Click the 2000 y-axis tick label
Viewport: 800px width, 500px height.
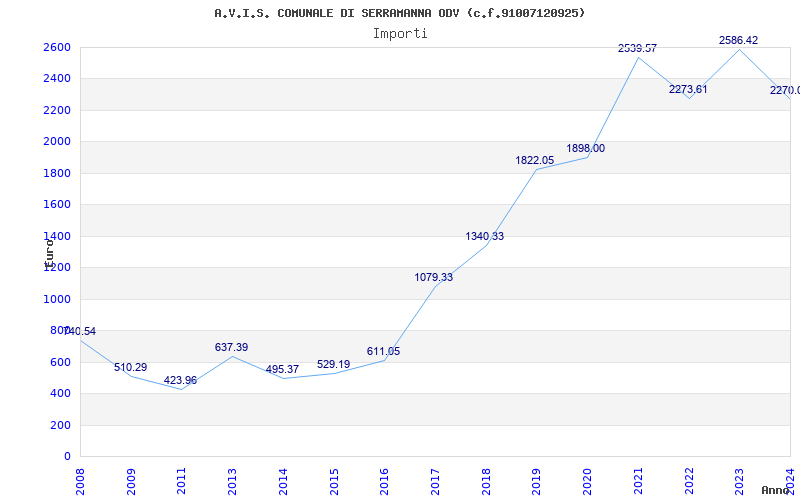[57, 141]
